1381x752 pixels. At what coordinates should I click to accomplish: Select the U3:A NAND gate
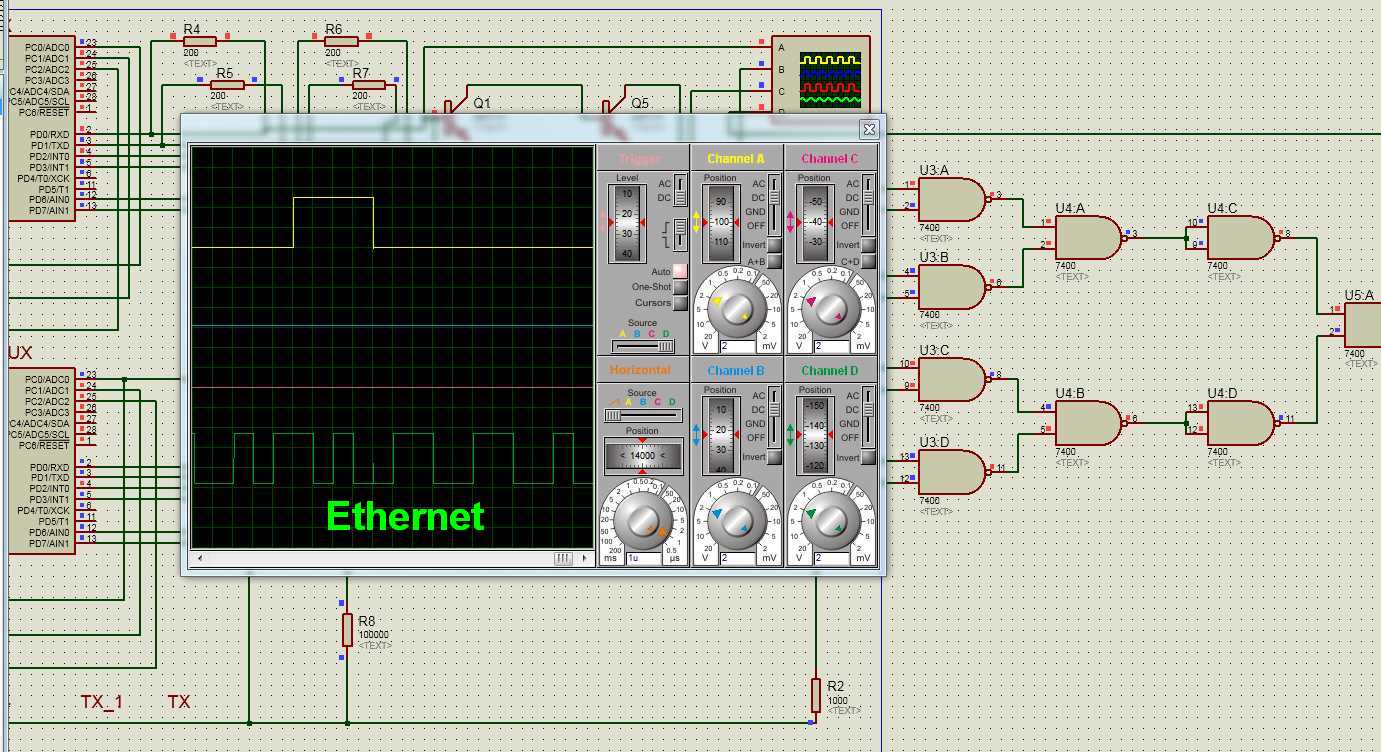pyautogui.click(x=951, y=198)
